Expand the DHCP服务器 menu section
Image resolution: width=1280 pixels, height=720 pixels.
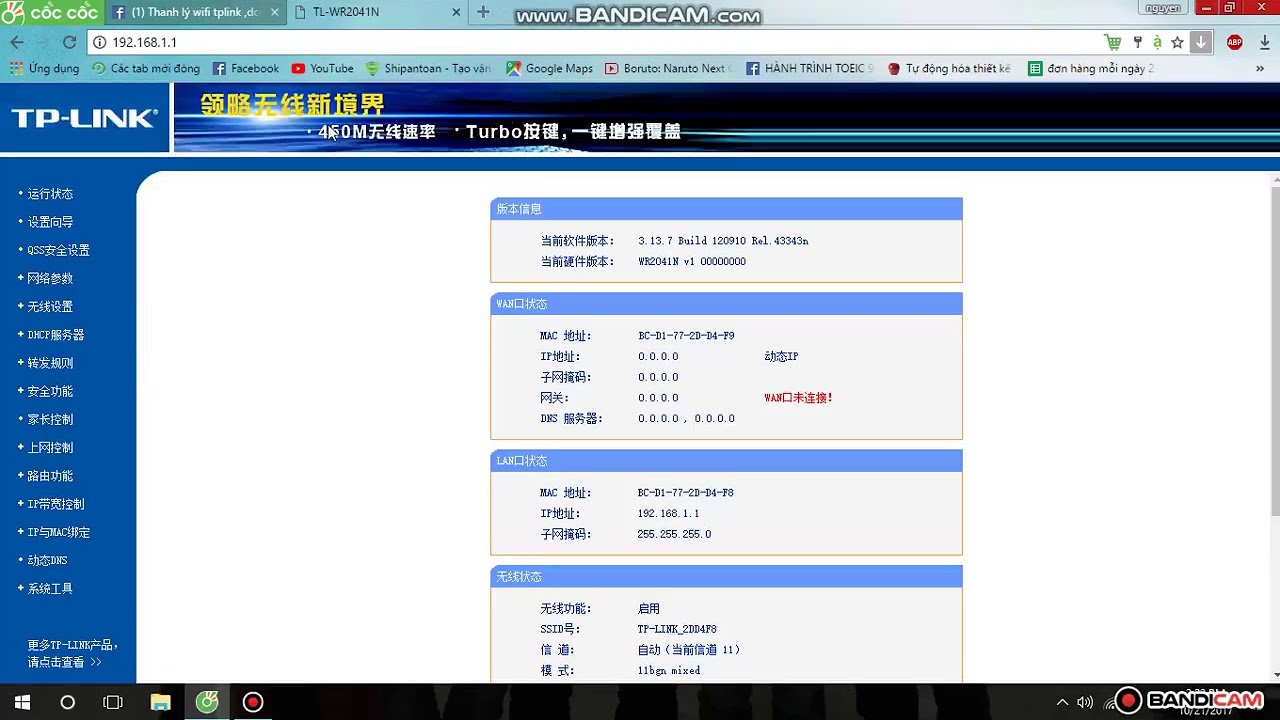pos(56,335)
